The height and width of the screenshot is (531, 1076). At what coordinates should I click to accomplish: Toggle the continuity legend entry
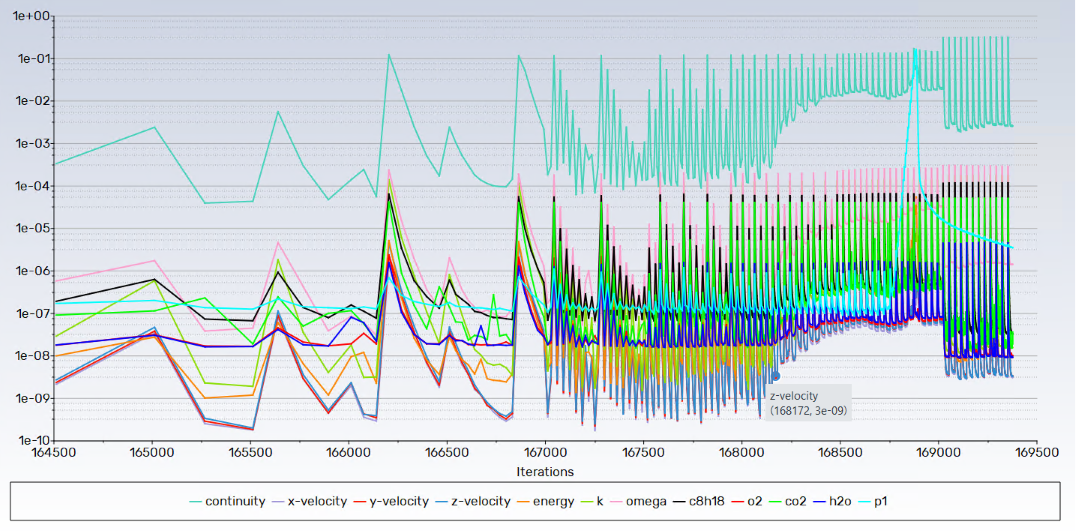click(x=226, y=502)
